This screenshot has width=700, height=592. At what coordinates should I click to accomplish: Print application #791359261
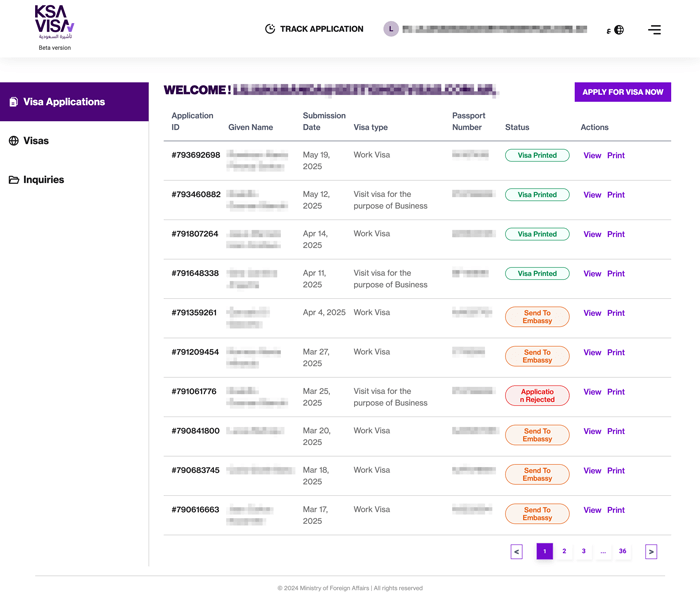tap(616, 313)
